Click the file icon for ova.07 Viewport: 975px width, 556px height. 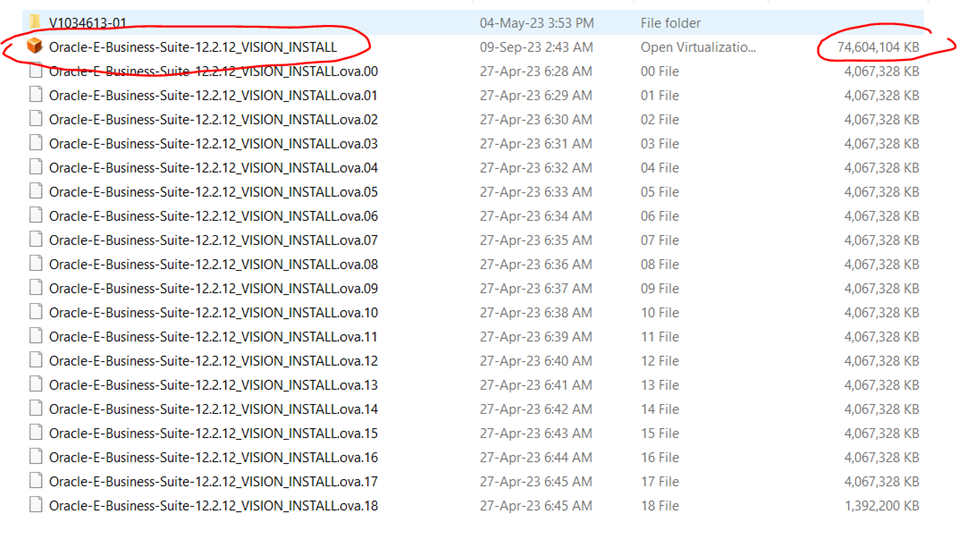pyautogui.click(x=36, y=239)
